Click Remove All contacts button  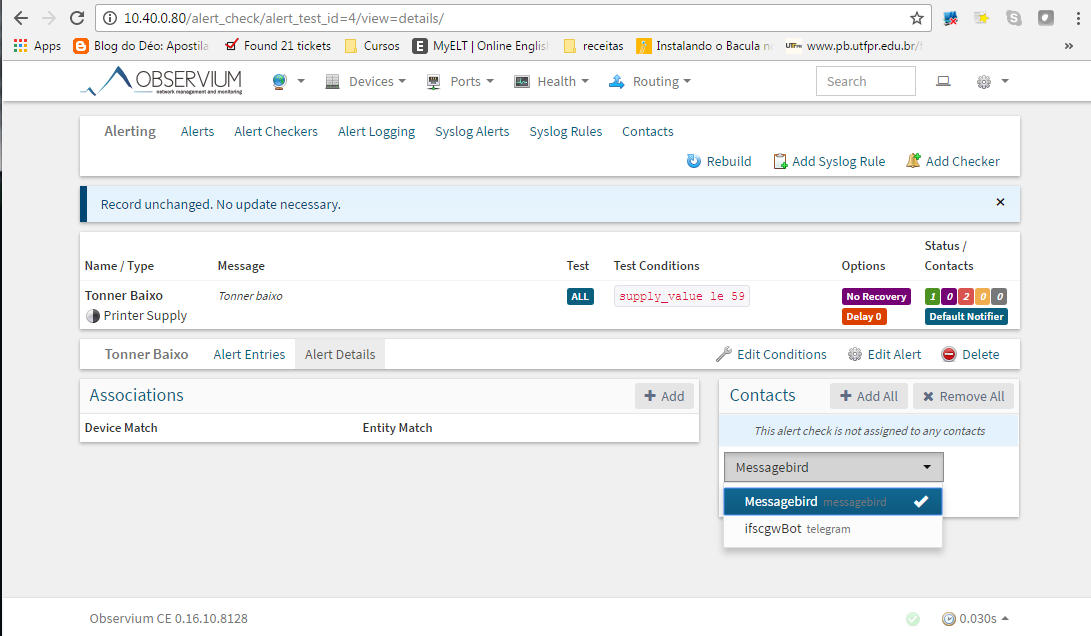963,396
